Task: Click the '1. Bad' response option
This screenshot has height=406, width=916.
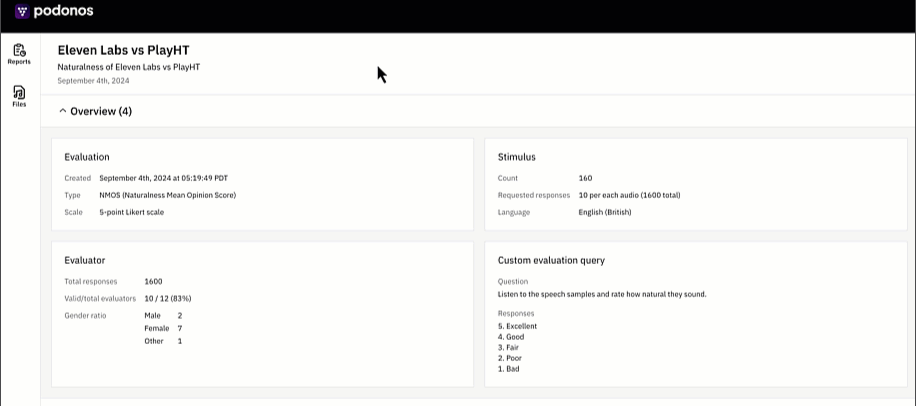Action: [x=508, y=369]
